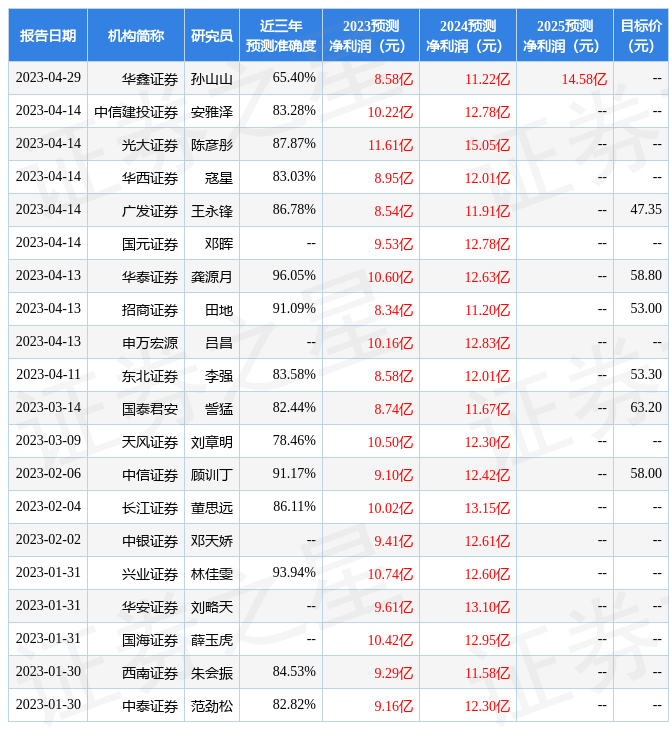The width and height of the screenshot is (669, 730).
Task: Click the 目标价 column header
Action: coord(641,35)
